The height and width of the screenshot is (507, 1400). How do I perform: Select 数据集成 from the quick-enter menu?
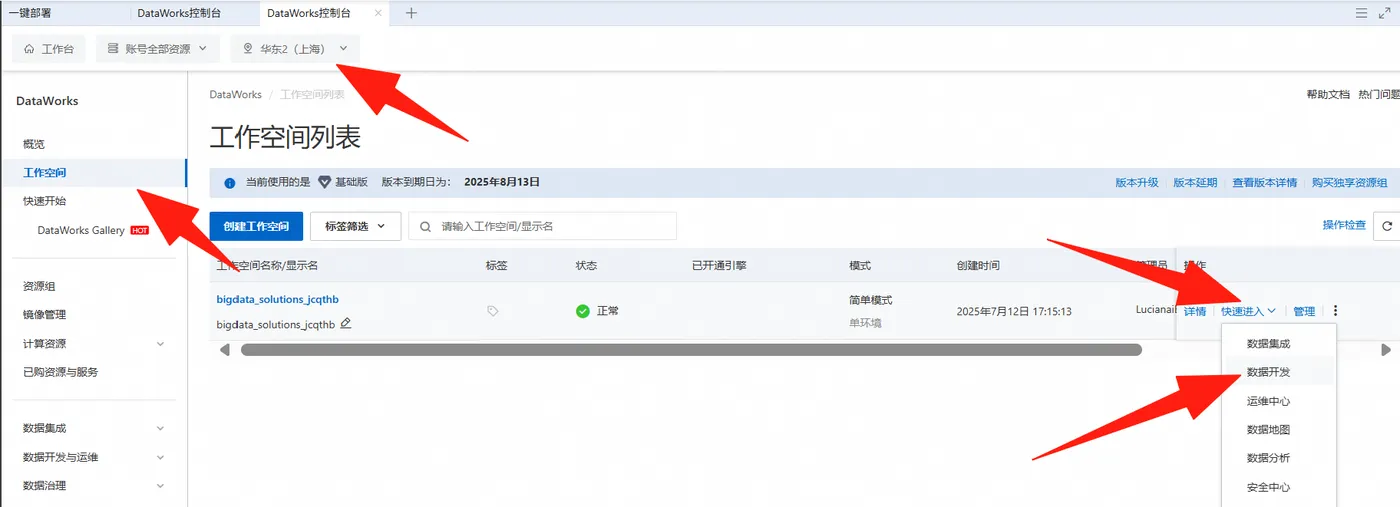click(x=1268, y=343)
